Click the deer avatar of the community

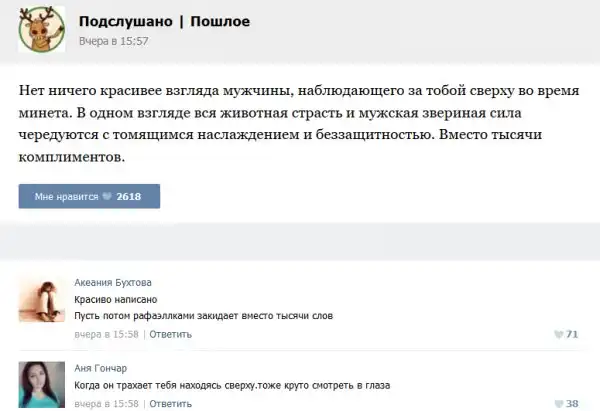[41, 31]
